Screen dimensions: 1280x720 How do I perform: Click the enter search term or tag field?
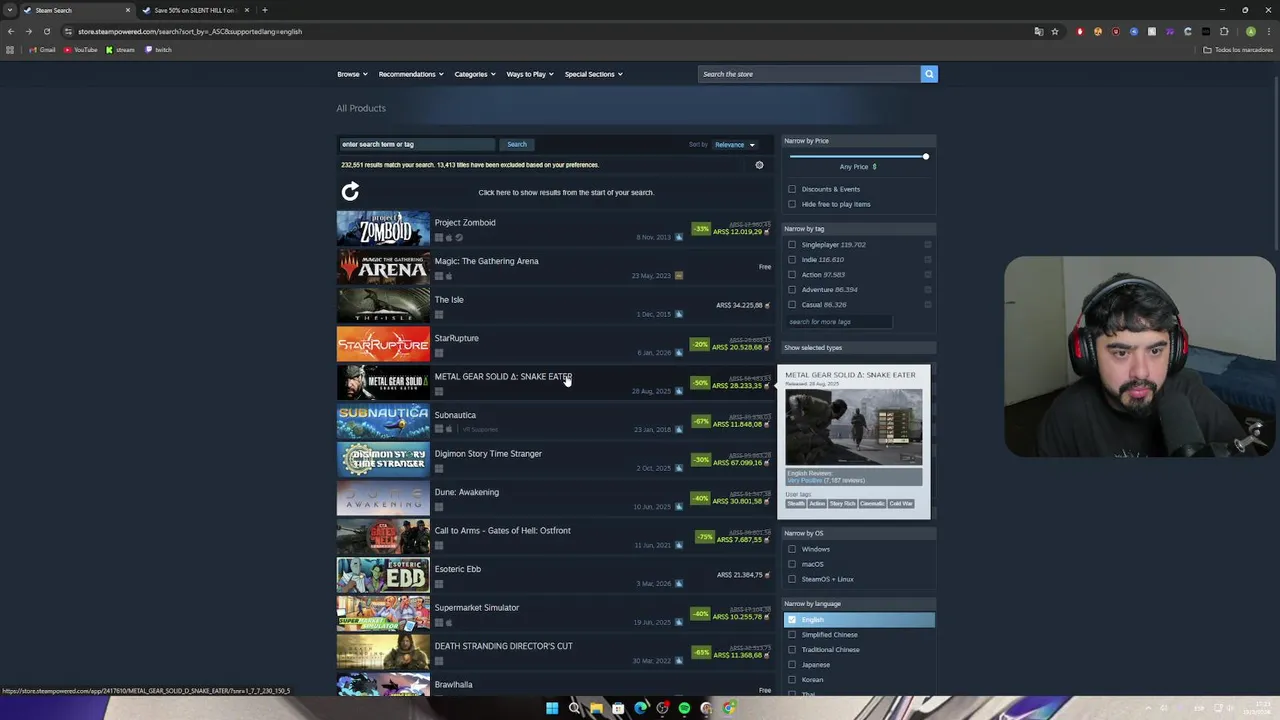(416, 145)
